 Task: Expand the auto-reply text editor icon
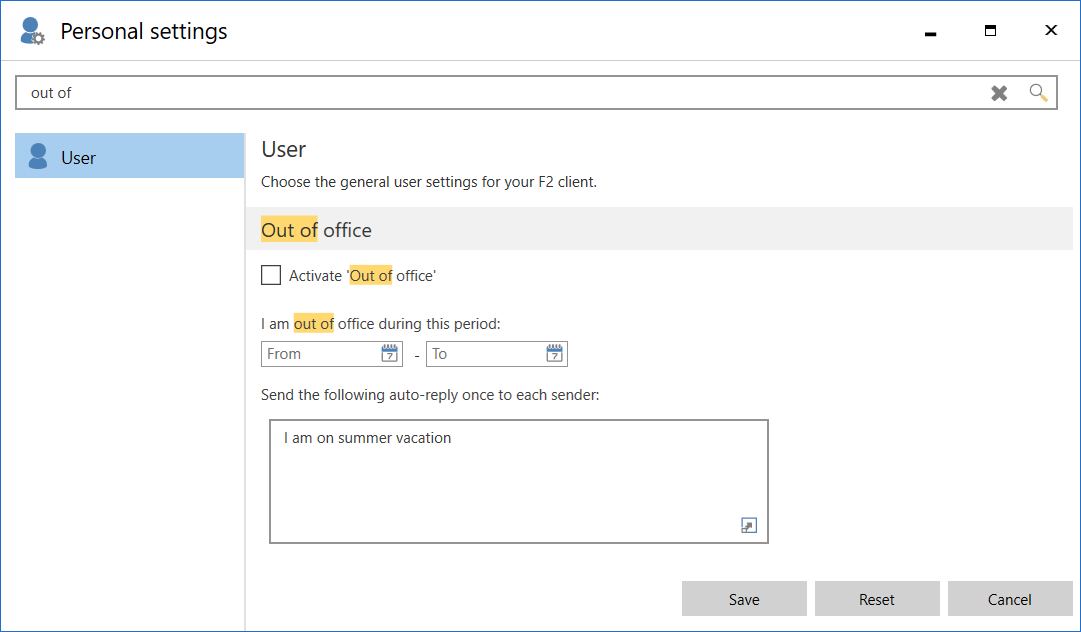pos(749,526)
